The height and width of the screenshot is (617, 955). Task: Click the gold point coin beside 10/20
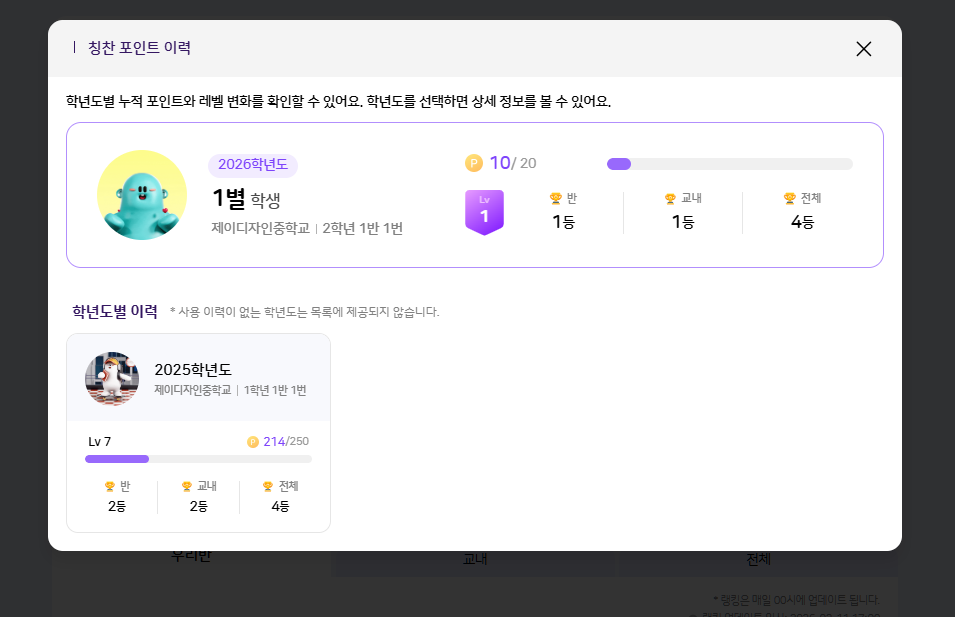(474, 163)
